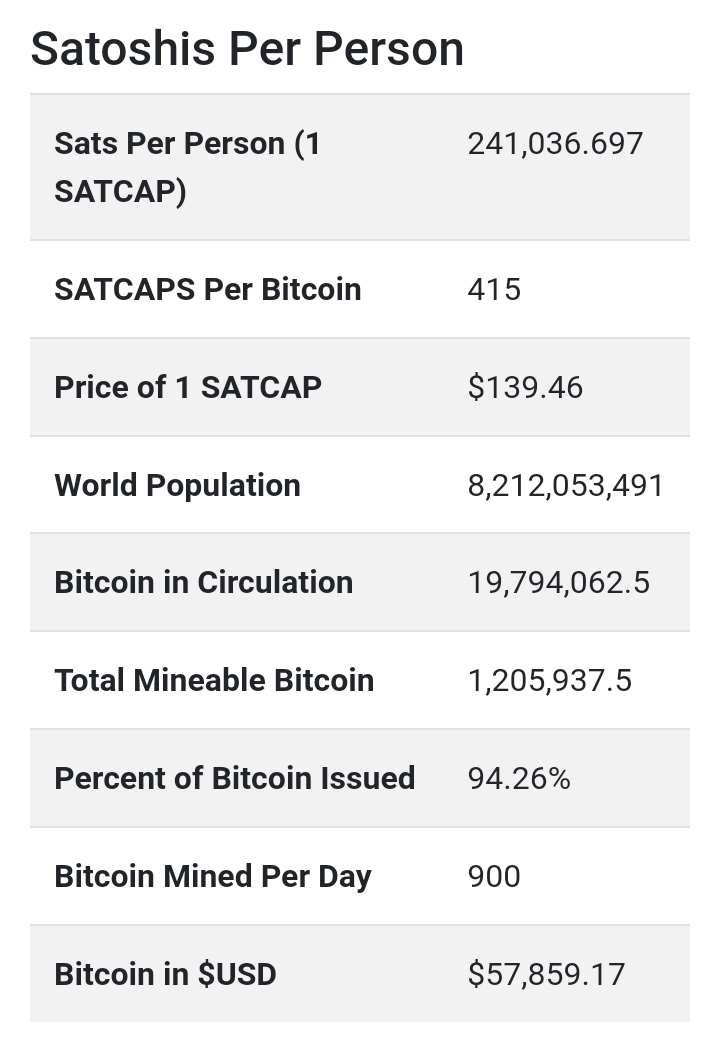
Task: Click the blank area below the table
Action: (360, 1030)
